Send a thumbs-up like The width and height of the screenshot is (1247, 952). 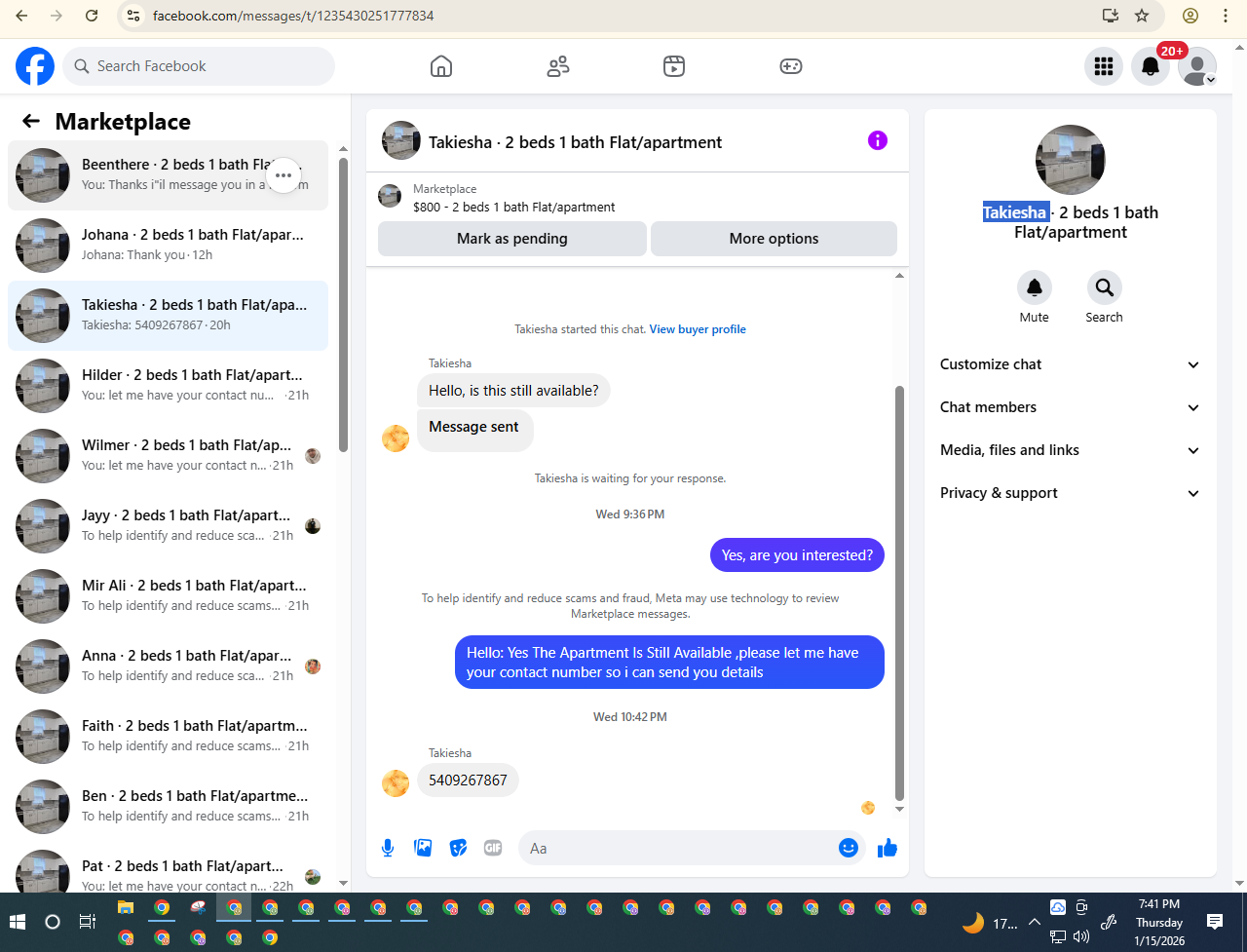point(887,848)
